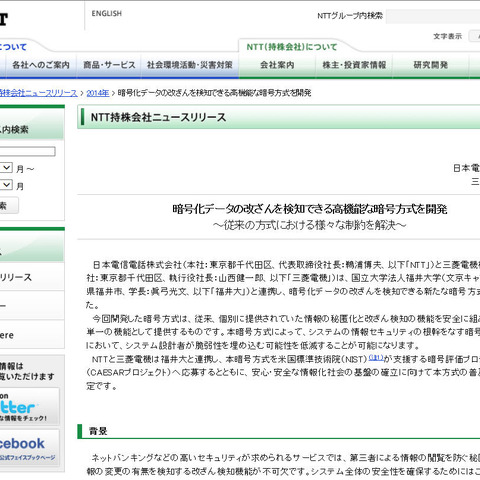Open the Twitter banner in sidebar

pos(29,406)
